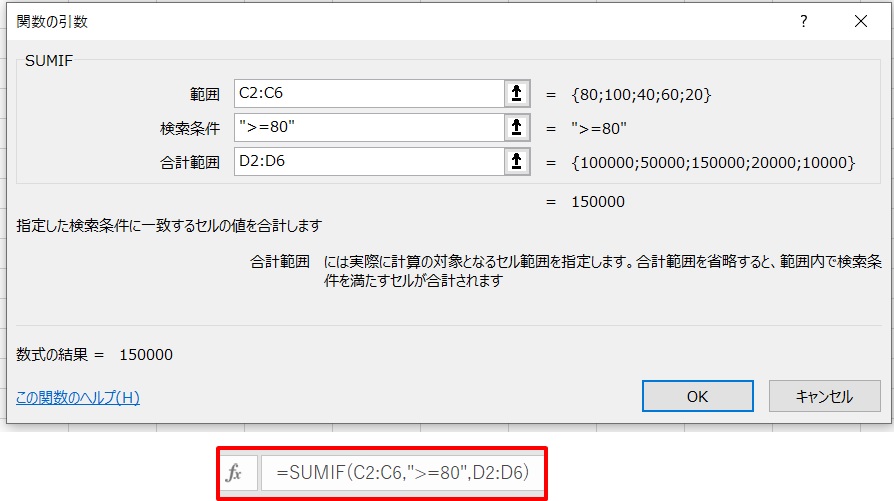Click the 検索条件 label

(x=190, y=129)
